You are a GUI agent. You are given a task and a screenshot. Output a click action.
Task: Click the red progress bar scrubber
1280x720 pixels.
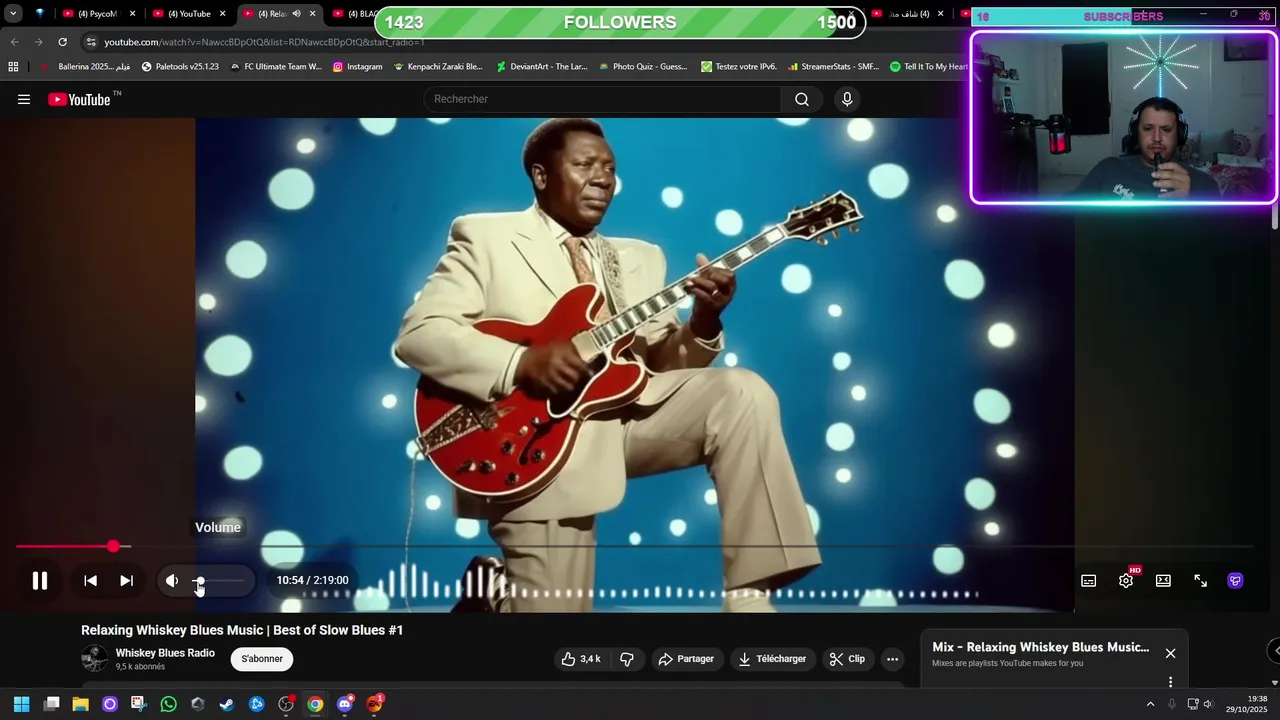[113, 546]
